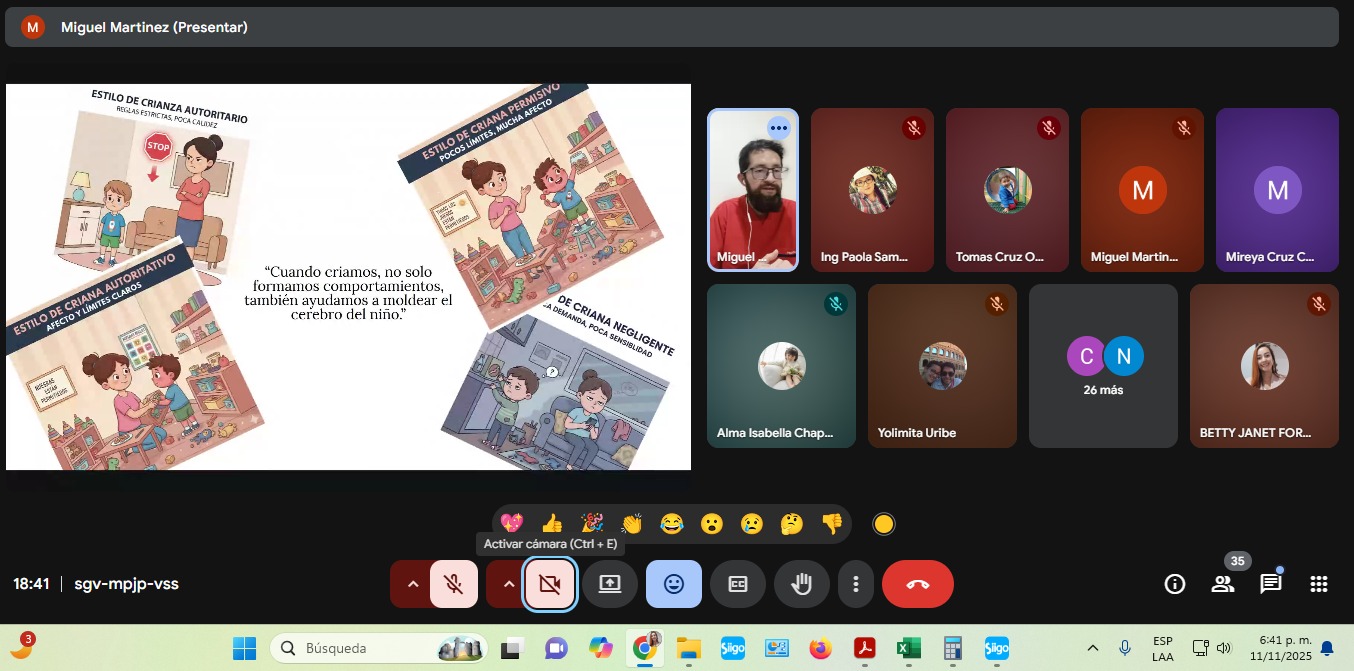Viewport: 1354px width, 671px height.
Task: Send laughing face reaction
Action: point(672,523)
